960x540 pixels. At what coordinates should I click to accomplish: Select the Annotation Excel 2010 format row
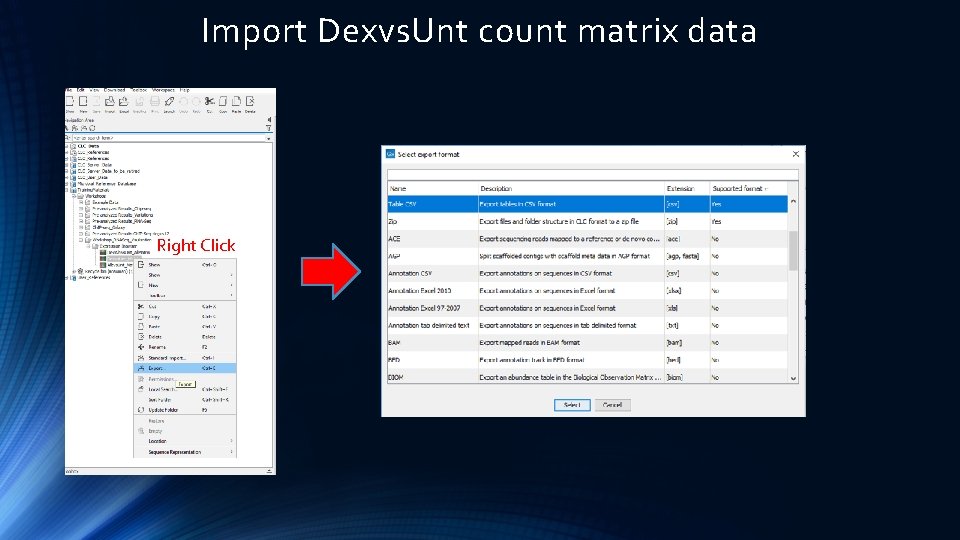click(x=588, y=291)
